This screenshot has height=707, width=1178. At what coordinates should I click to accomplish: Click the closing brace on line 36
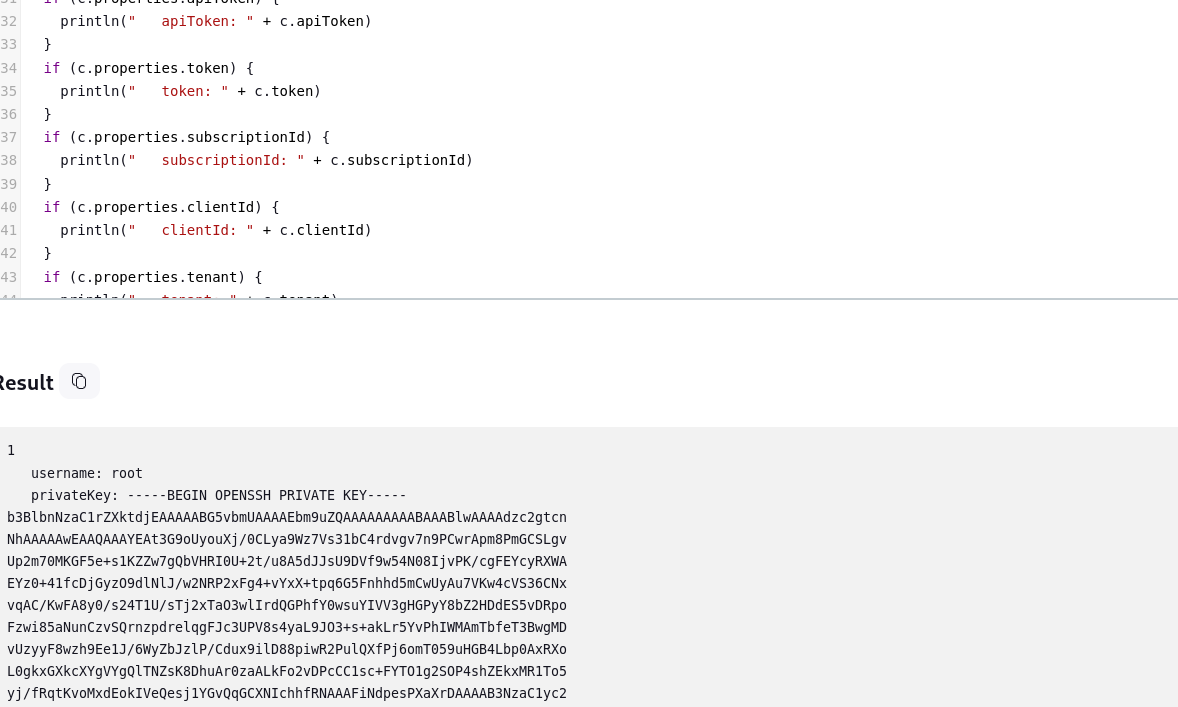[x=47, y=114]
